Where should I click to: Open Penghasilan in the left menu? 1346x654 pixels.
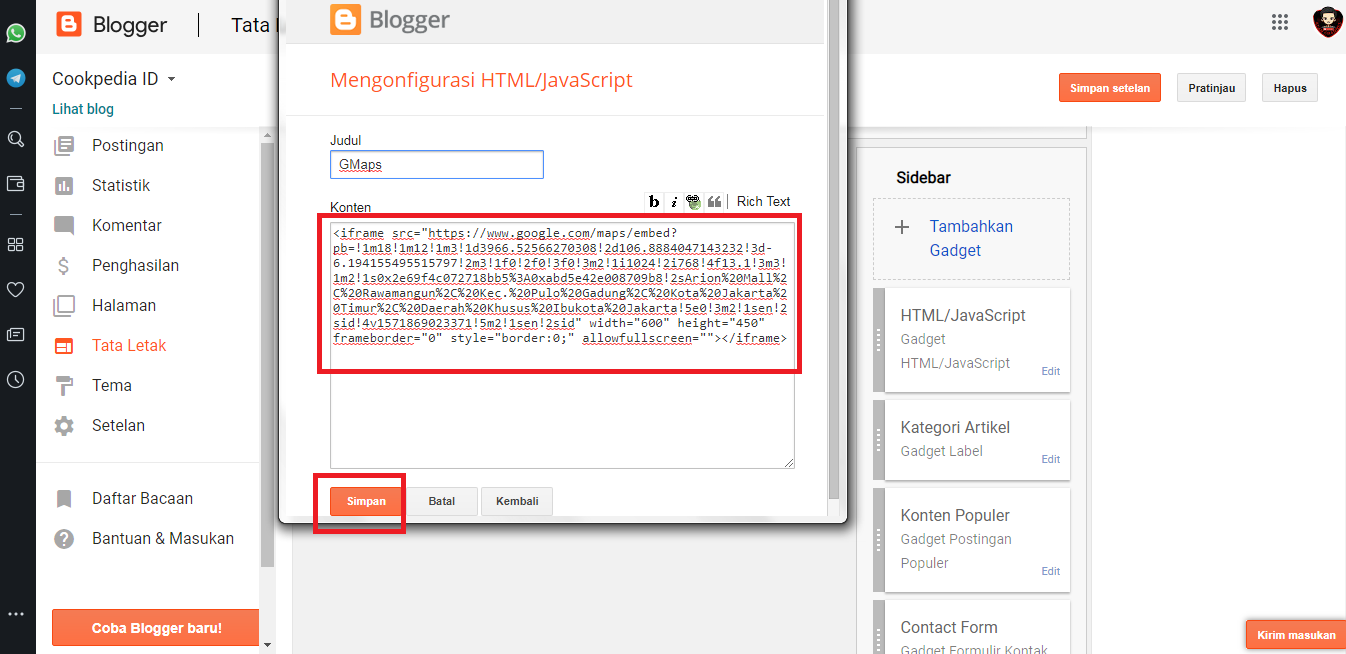[x=135, y=265]
